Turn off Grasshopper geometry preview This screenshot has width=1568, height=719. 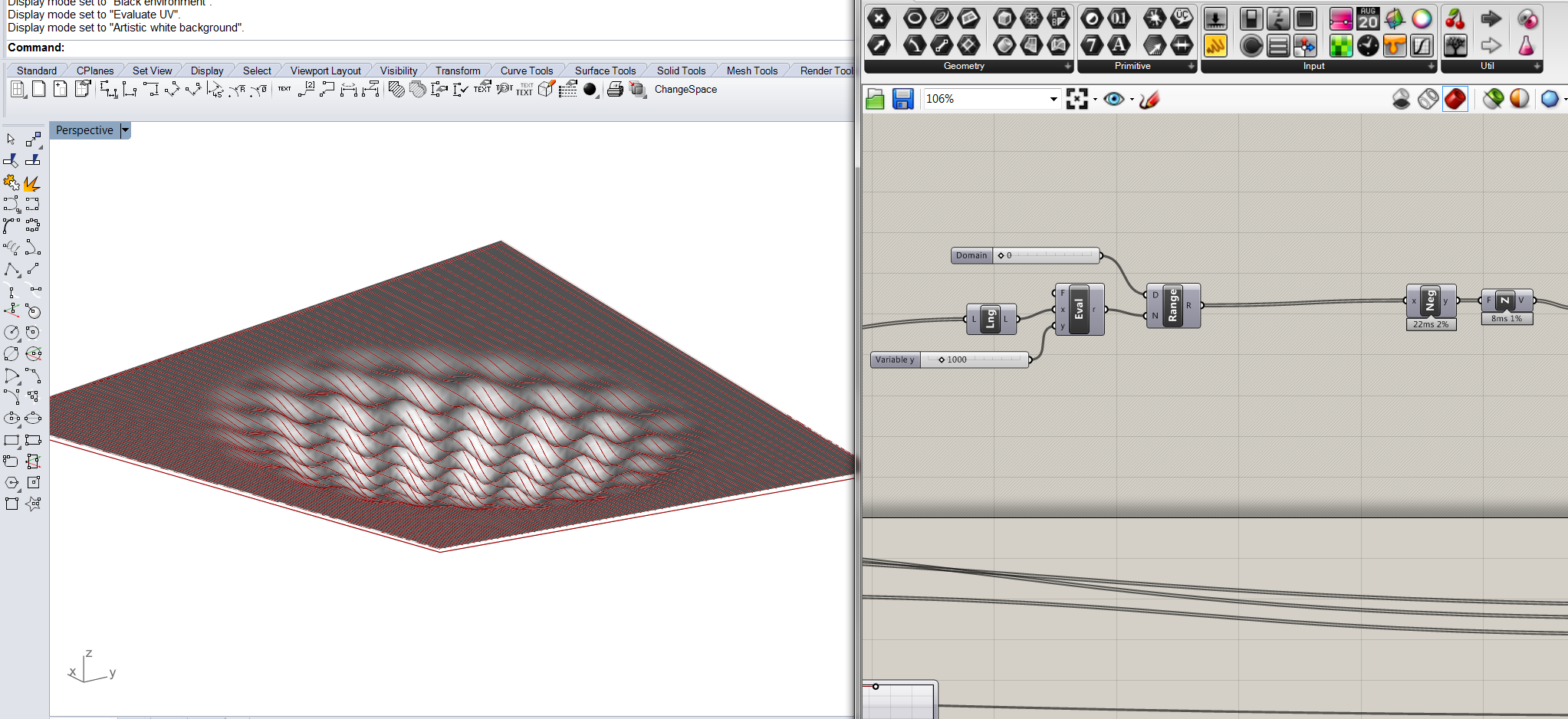(x=1401, y=99)
